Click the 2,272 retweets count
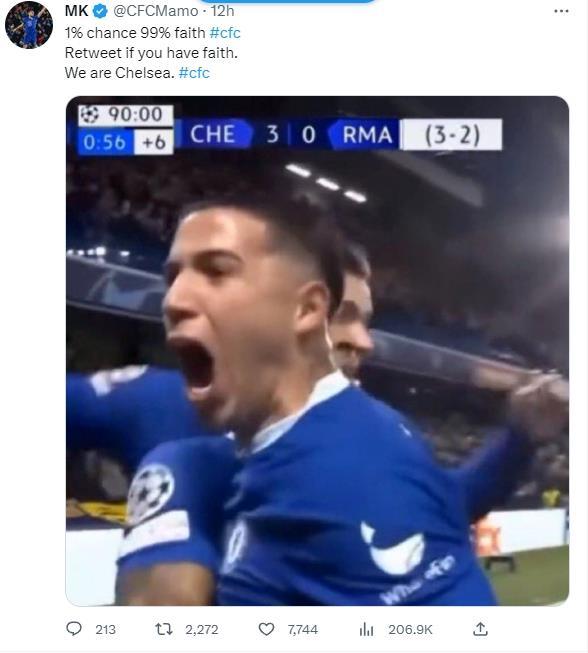 click(202, 629)
